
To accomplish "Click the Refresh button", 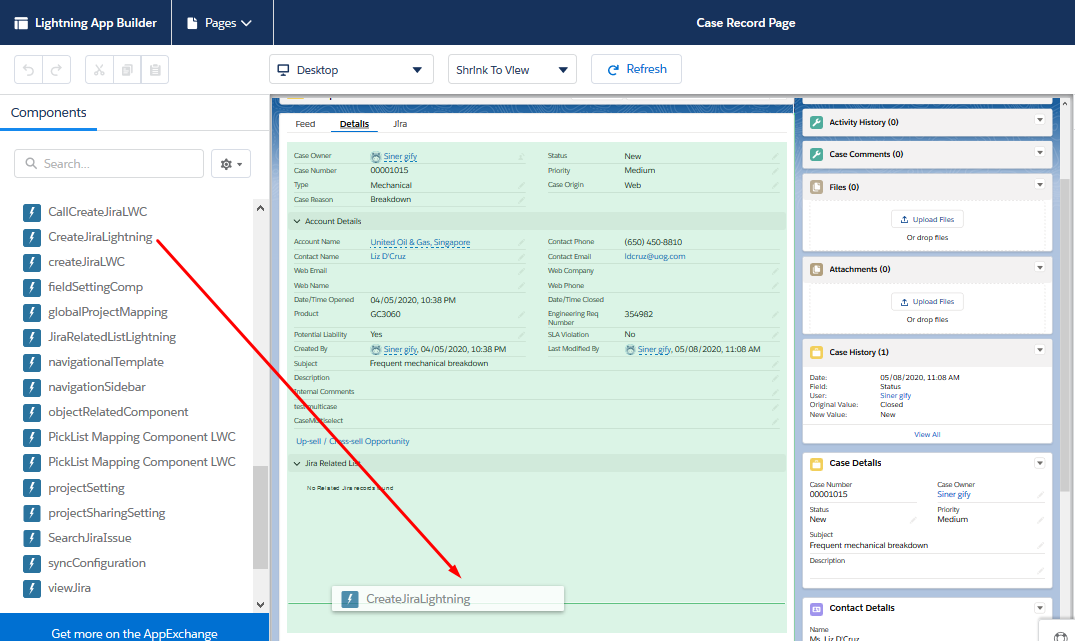I will [x=636, y=69].
